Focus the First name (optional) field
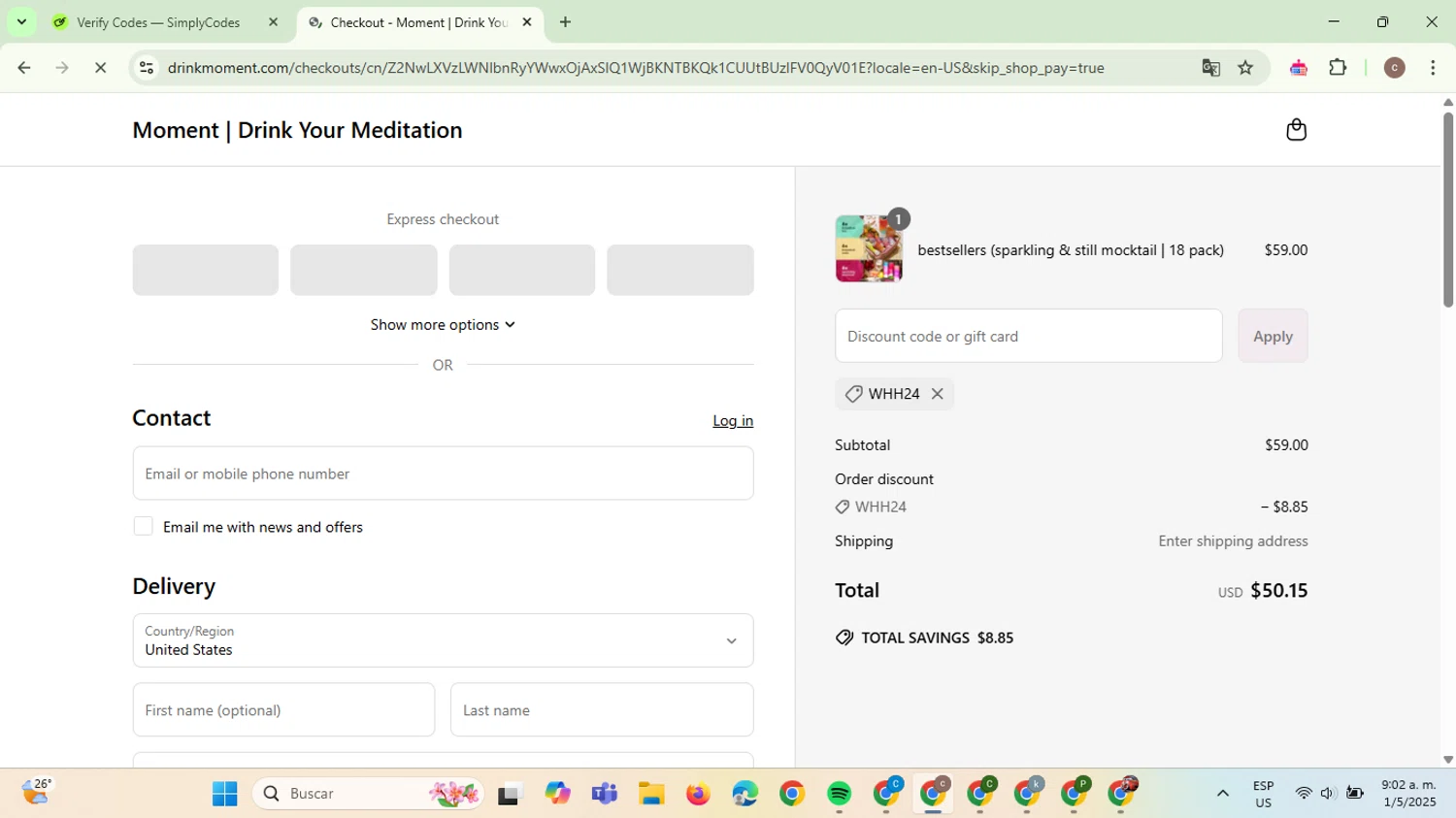This screenshot has height=818, width=1456. click(283, 710)
